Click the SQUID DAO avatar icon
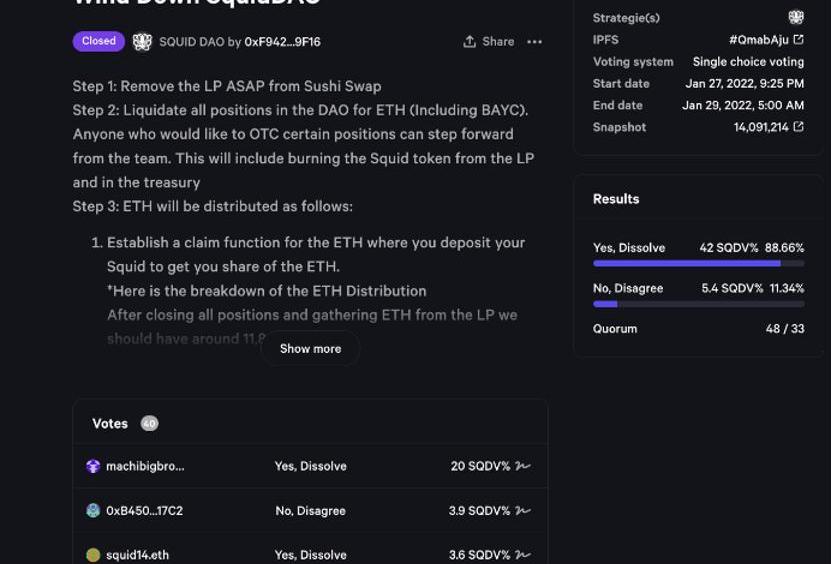832x564 pixels. coord(143,42)
